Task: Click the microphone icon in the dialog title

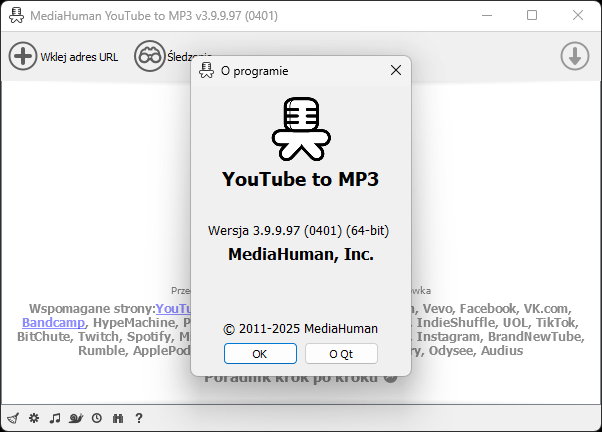Action: (x=206, y=70)
